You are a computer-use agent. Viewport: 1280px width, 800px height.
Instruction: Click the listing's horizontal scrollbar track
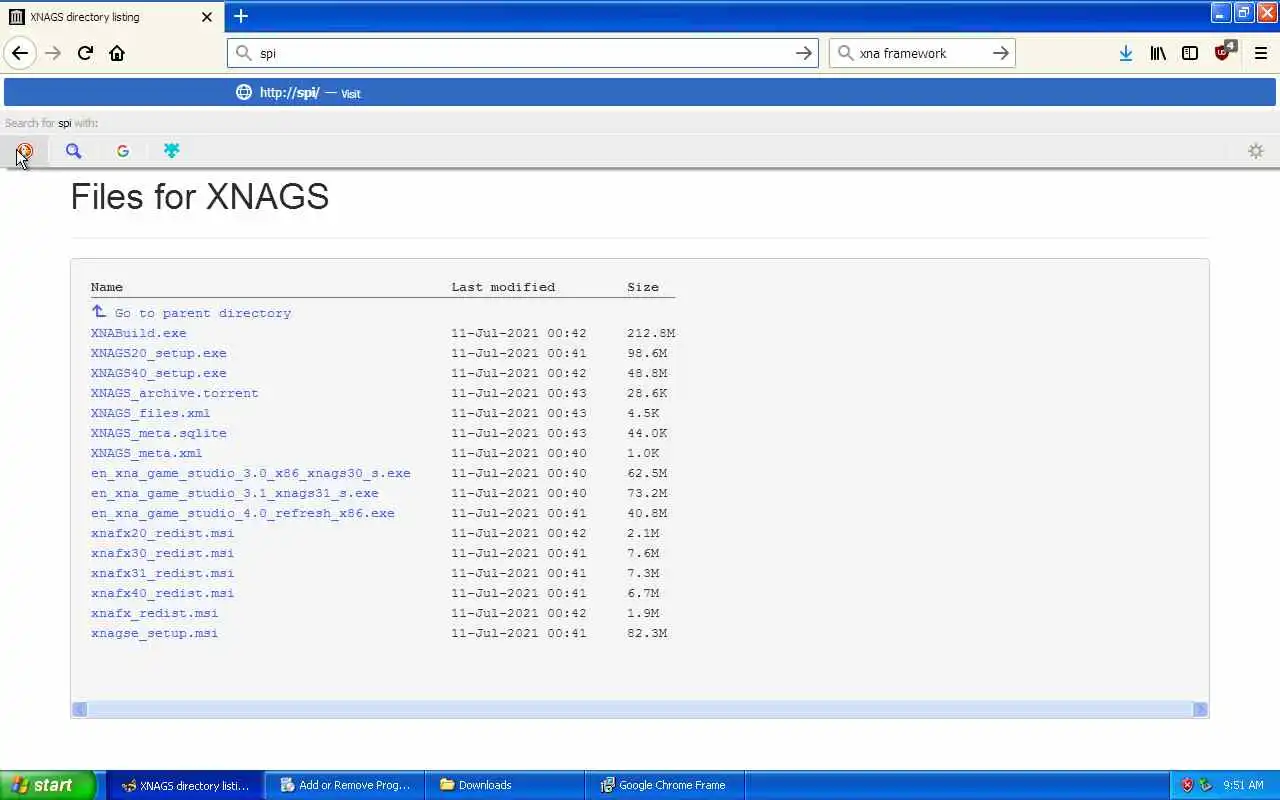point(640,709)
